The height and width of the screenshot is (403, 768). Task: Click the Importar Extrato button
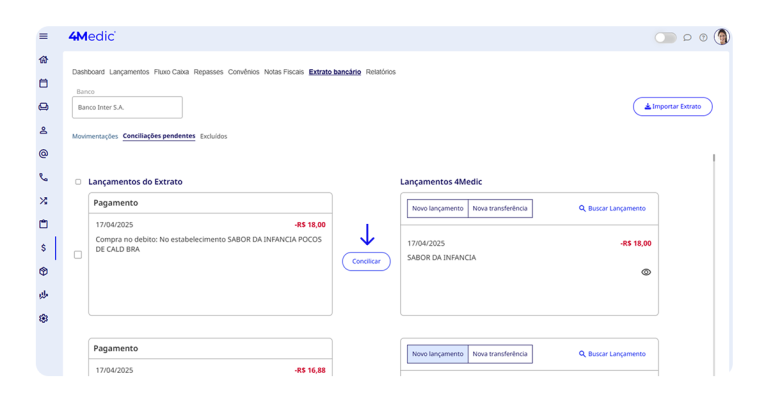(x=672, y=106)
